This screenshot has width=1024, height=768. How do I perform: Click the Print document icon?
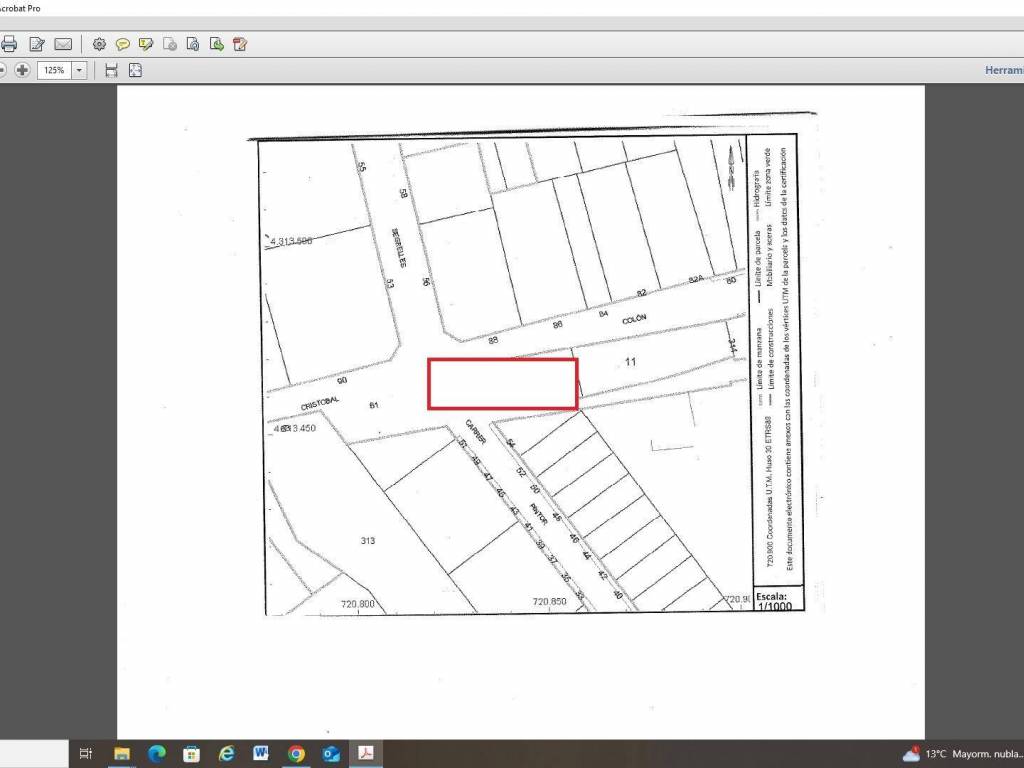[9, 44]
